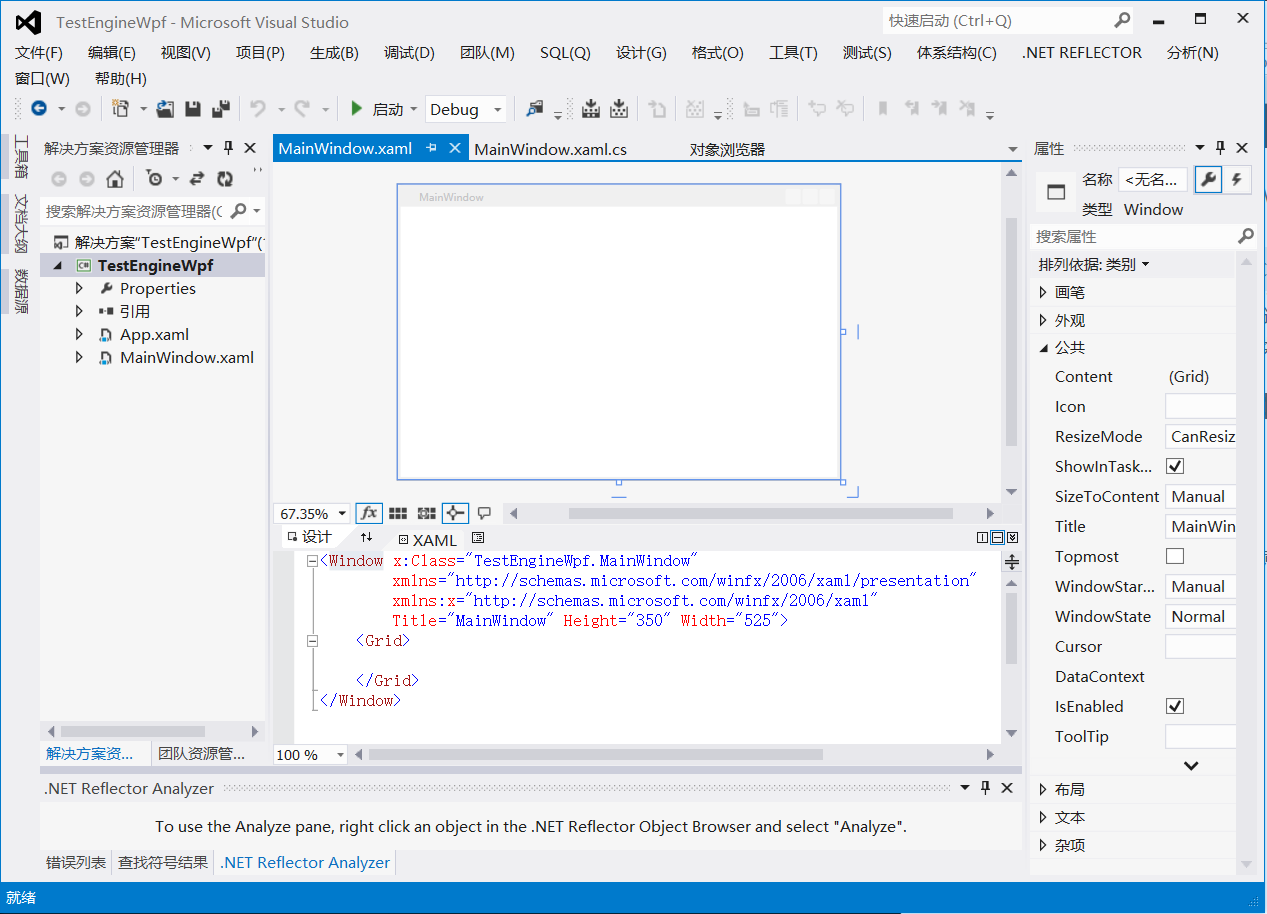The width and height of the screenshot is (1267, 914).
Task: Show properties with the wrench icon
Action: tap(1208, 180)
